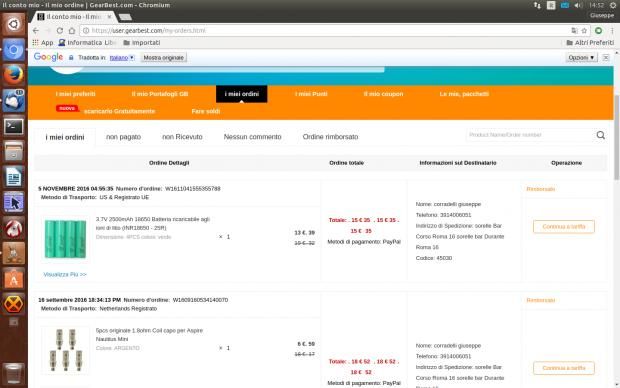Go to 'I miei preferiti' menu

coord(76,94)
